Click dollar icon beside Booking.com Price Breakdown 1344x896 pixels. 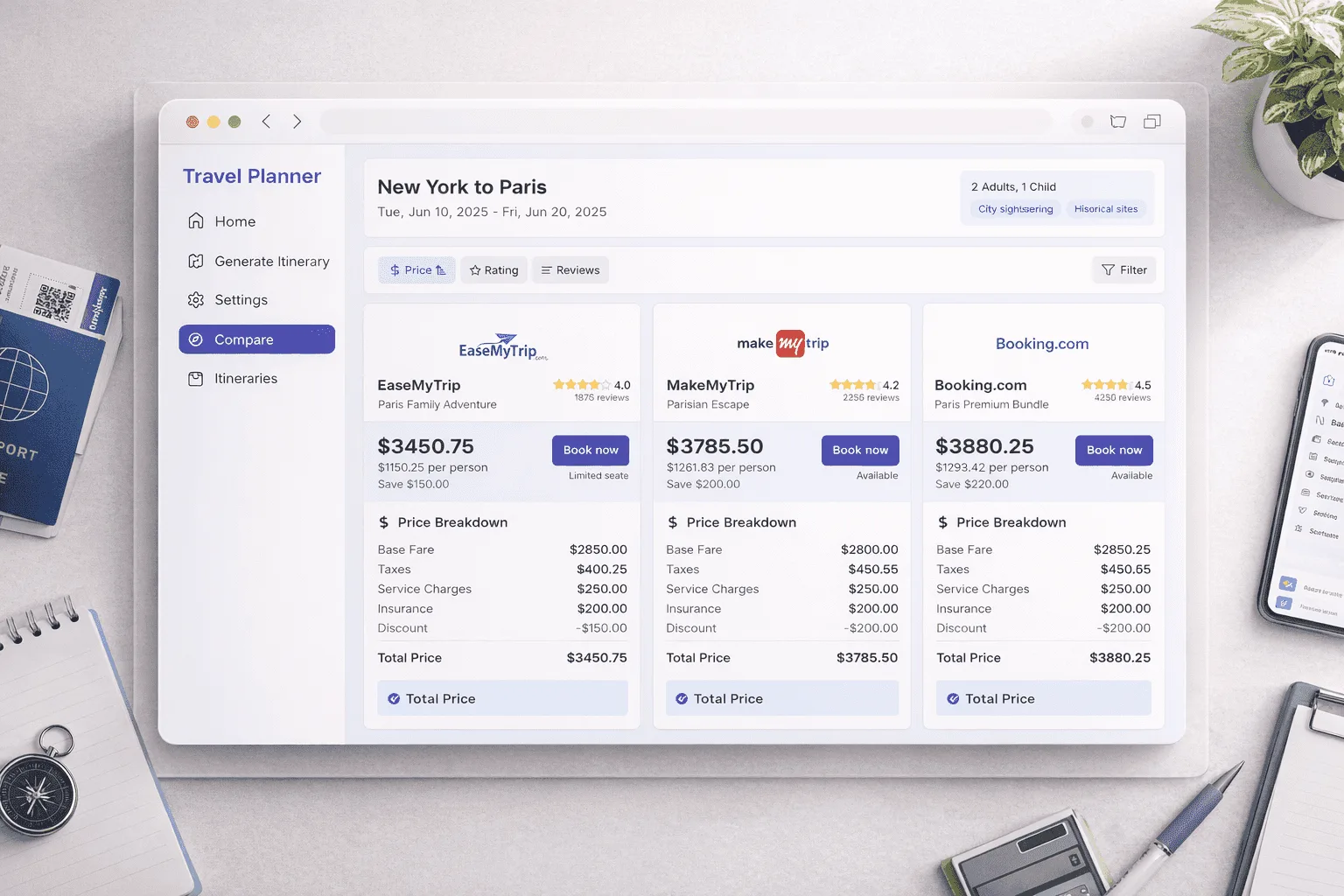pos(942,522)
